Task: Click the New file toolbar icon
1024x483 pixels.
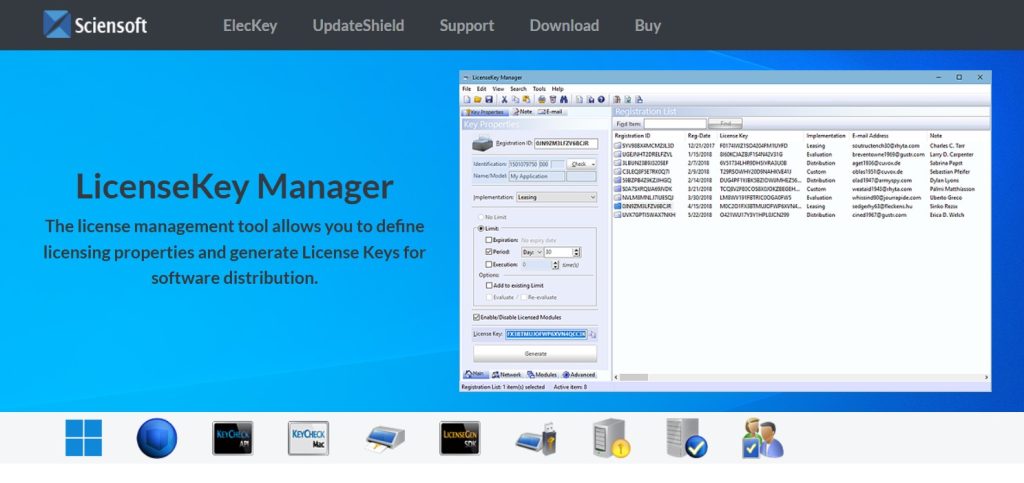Action: tap(467, 99)
